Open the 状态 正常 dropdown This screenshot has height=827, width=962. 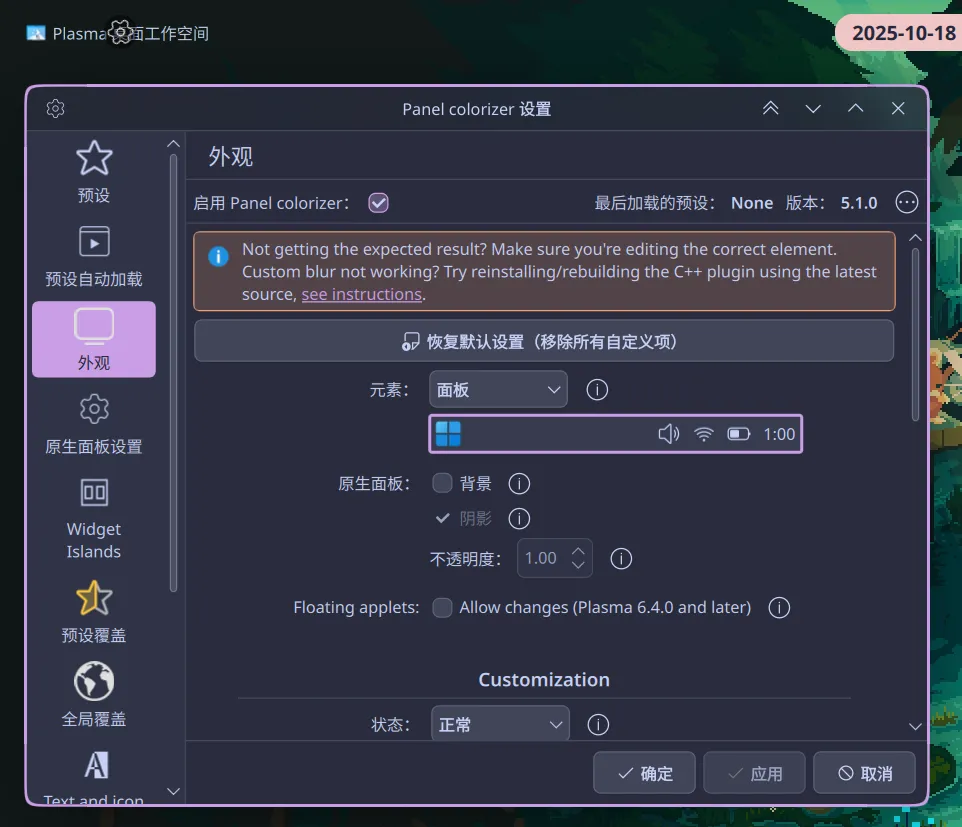[x=500, y=724]
